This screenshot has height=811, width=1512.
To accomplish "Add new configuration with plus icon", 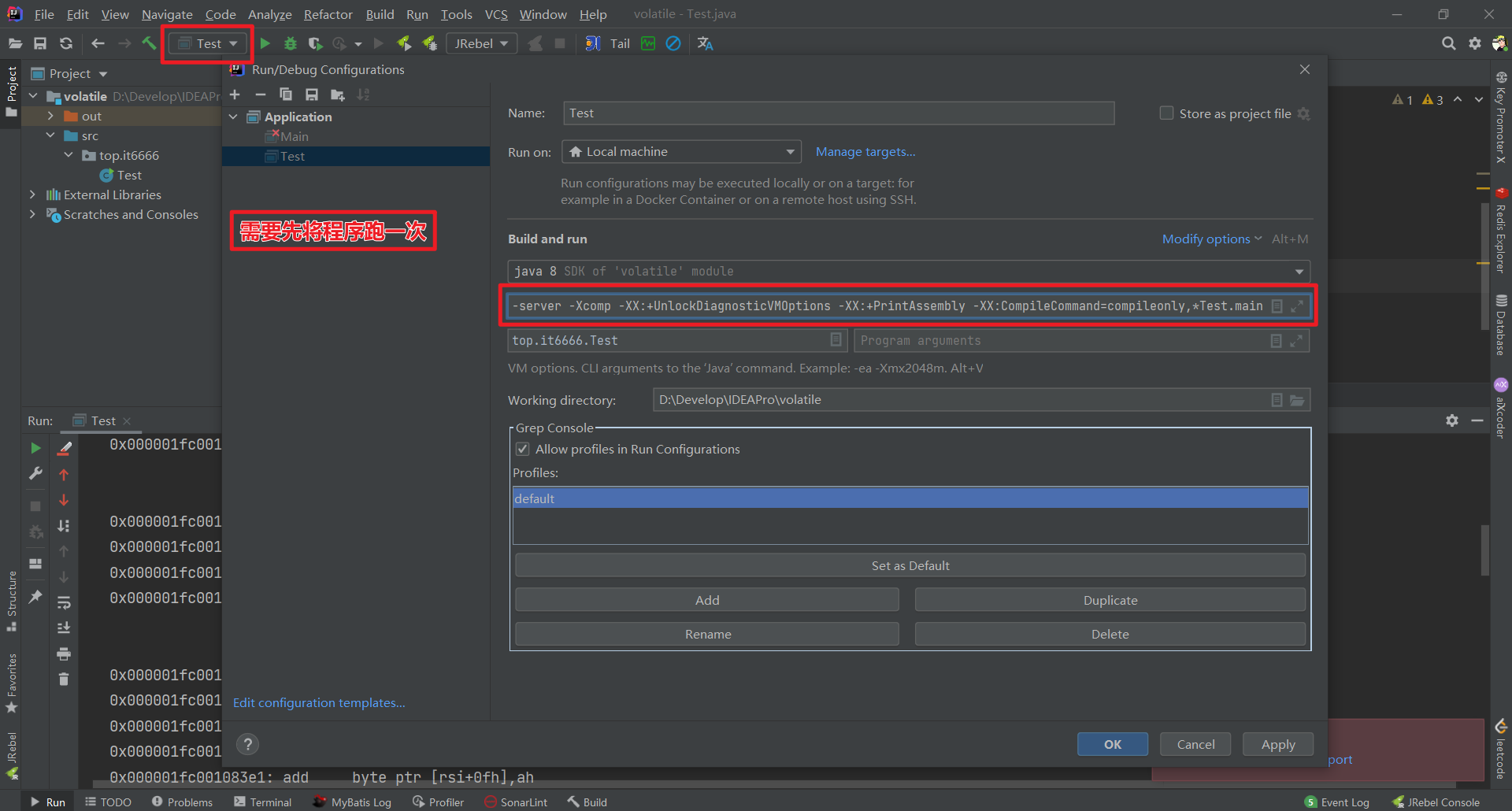I will [x=235, y=94].
